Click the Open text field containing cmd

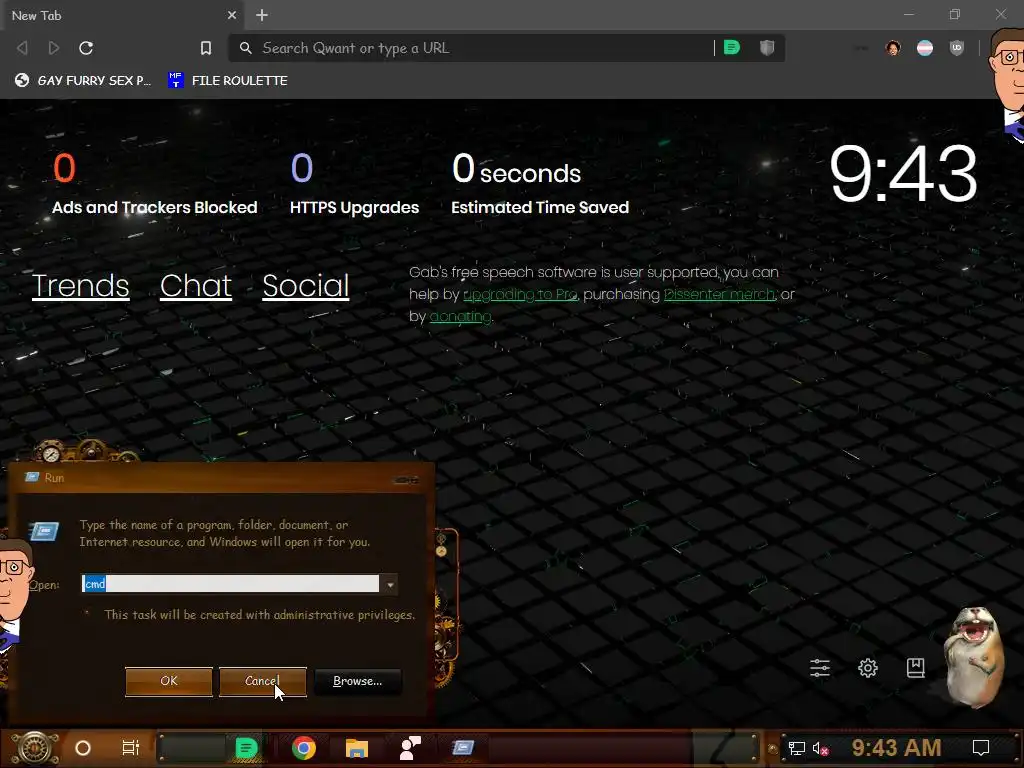(230, 584)
